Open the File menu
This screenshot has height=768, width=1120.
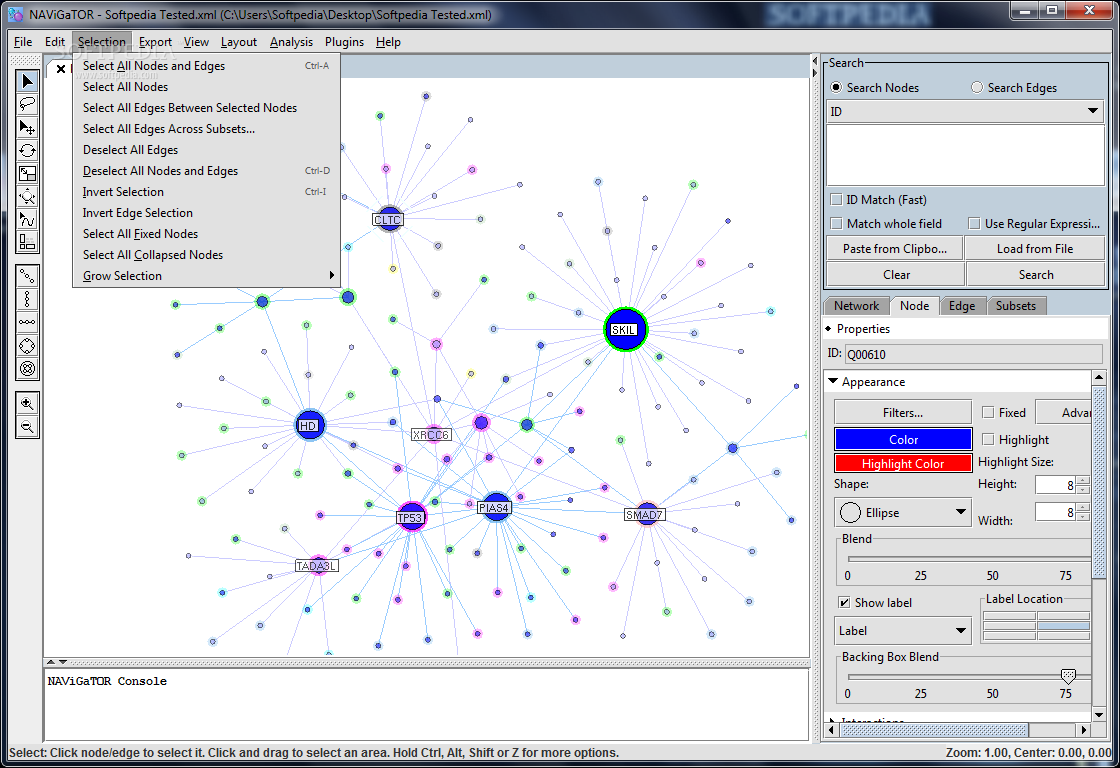tap(23, 42)
